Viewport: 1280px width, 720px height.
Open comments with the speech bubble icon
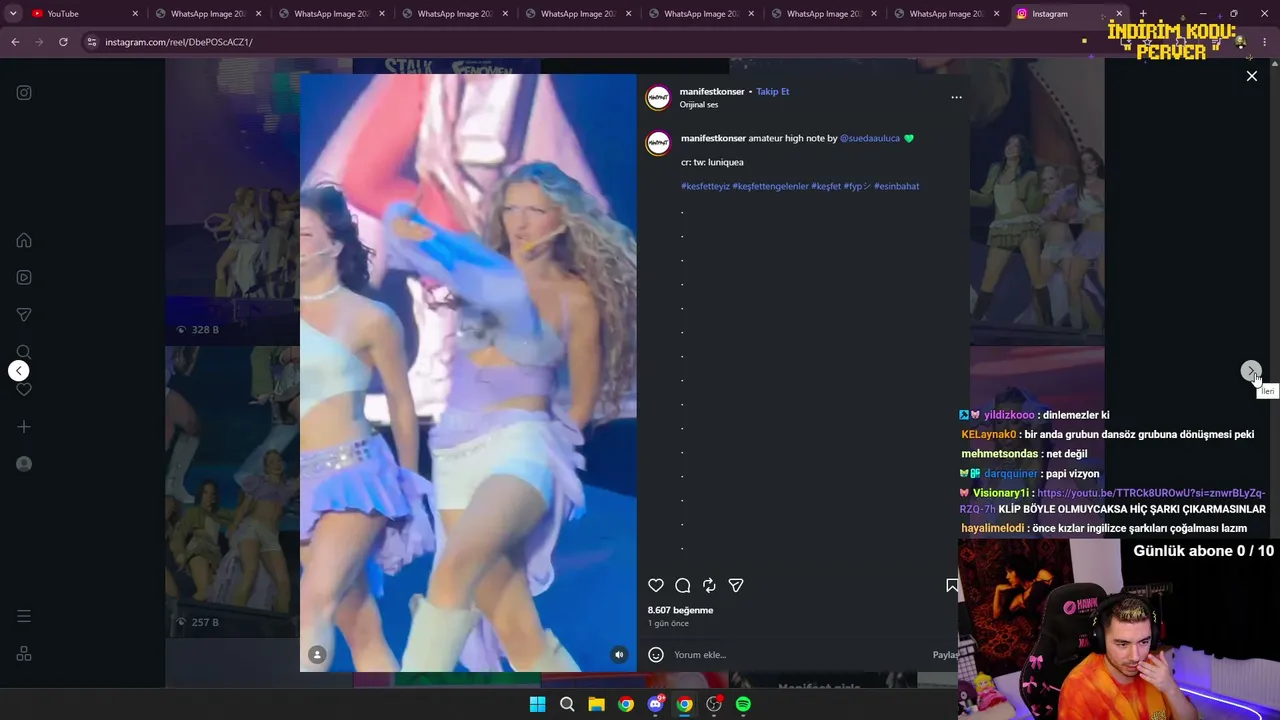[683, 585]
